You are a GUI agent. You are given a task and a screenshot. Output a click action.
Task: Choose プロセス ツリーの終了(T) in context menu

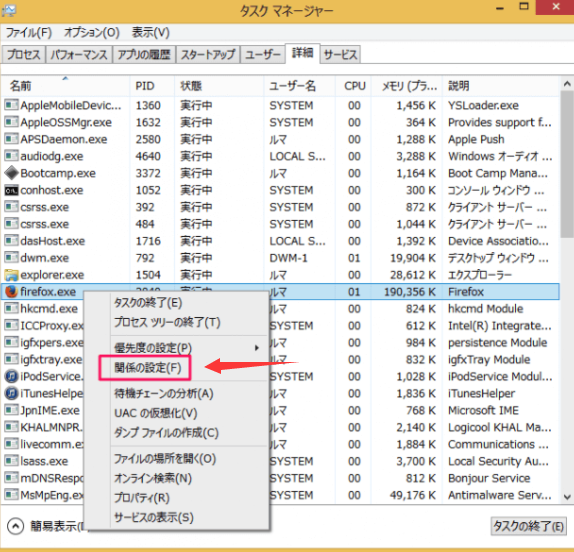coord(189,322)
